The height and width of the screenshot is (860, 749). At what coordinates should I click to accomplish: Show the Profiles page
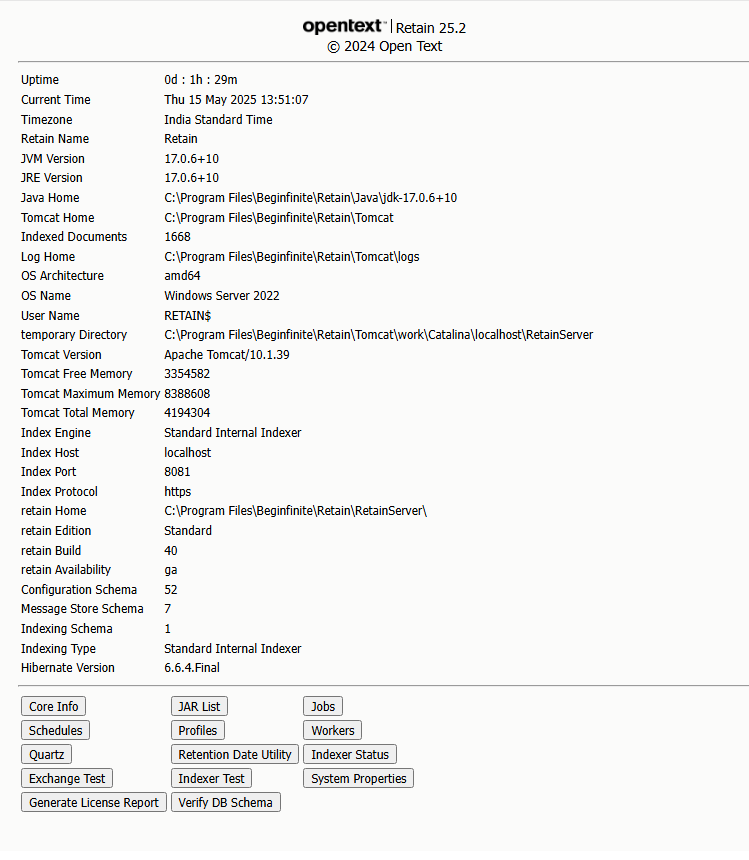click(198, 731)
